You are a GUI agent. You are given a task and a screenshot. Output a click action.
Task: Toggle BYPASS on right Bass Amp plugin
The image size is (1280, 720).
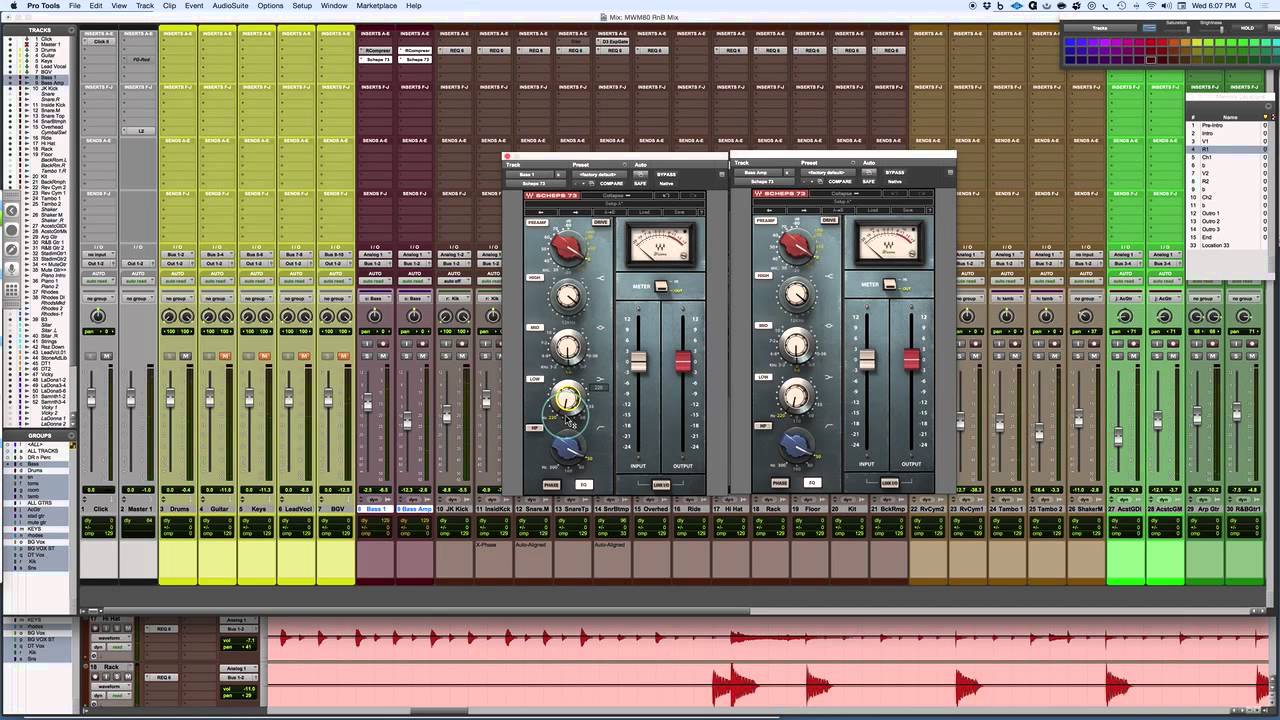pos(895,173)
